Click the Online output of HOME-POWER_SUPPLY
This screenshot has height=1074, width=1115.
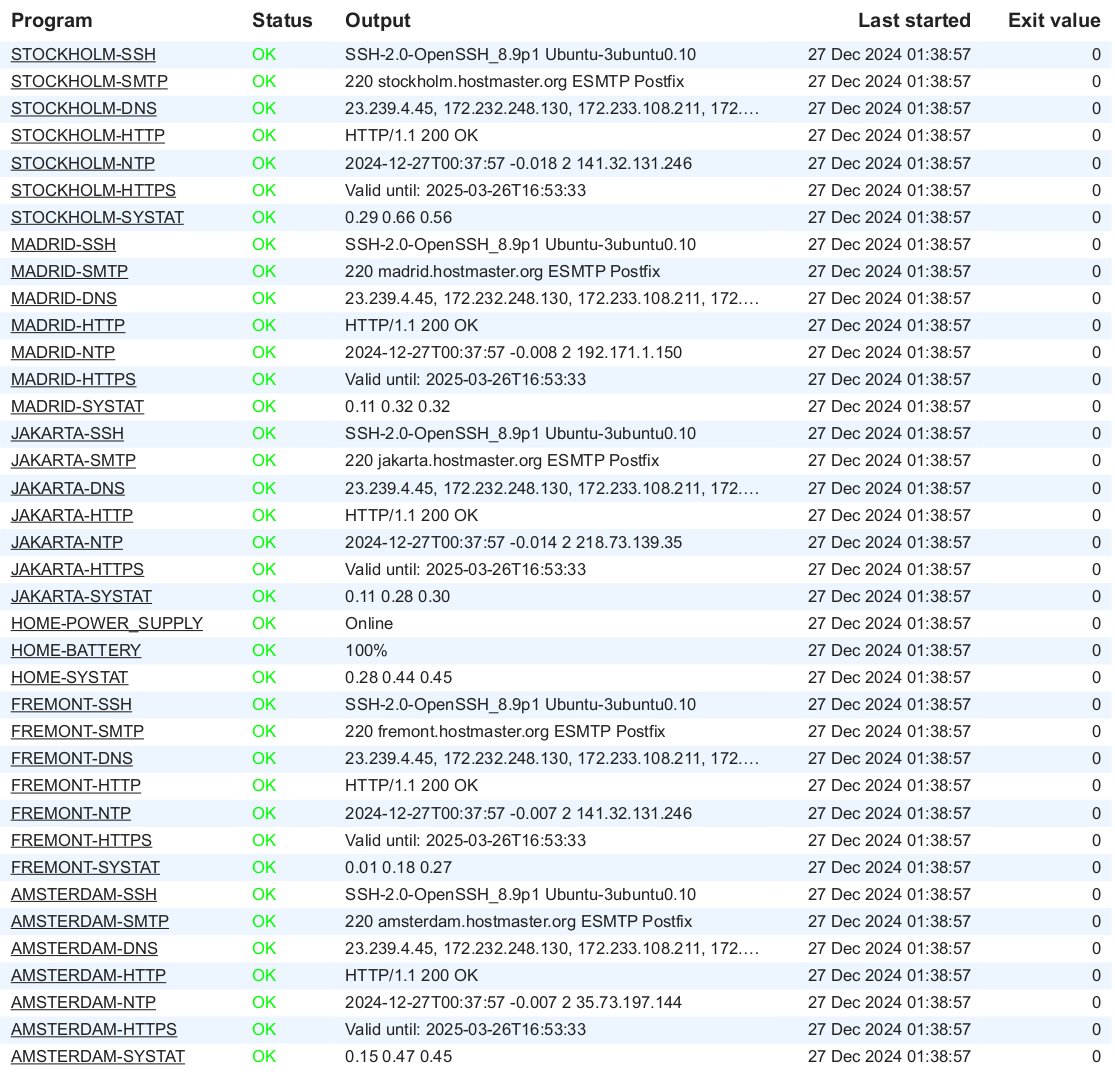[369, 623]
